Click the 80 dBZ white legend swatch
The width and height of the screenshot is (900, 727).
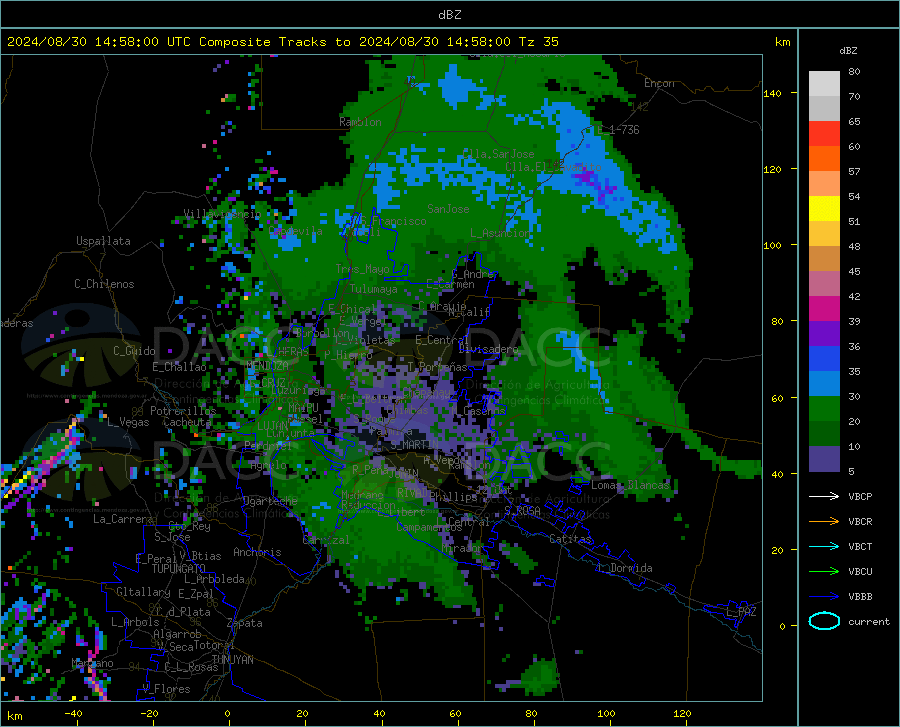click(824, 84)
